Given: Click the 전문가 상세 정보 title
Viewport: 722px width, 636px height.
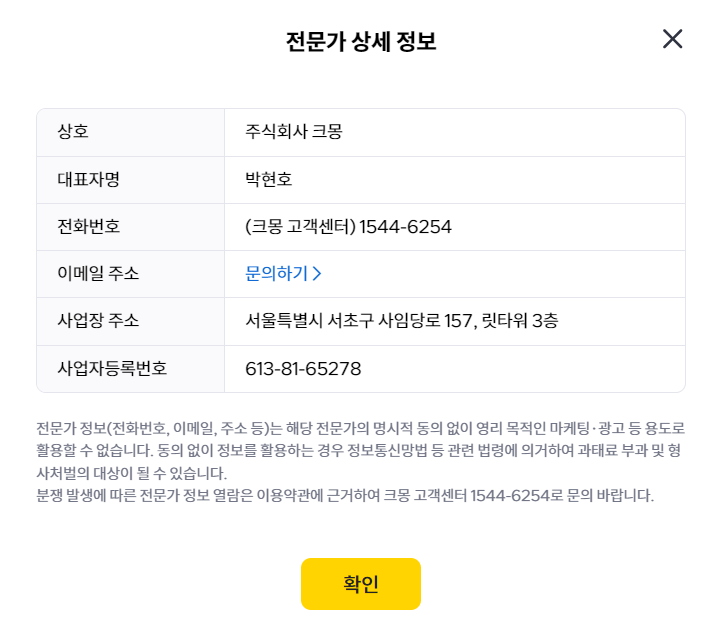Looking at the screenshot, I should point(361,41).
